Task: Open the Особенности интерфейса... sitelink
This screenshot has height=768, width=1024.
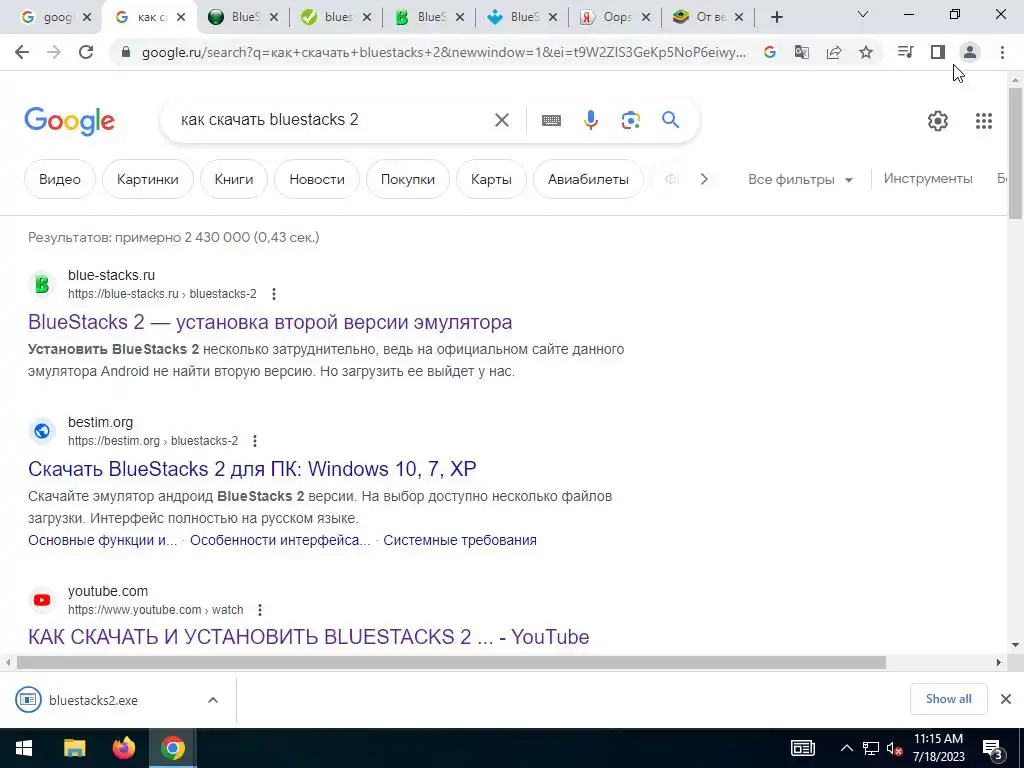Action: (x=280, y=541)
